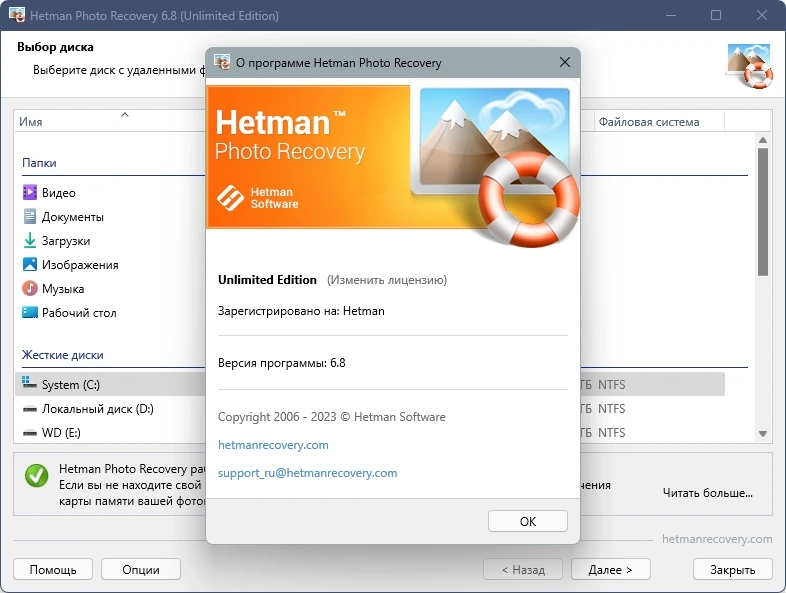Click the Музыка note icon
This screenshot has width=786, height=593.
coord(30,289)
